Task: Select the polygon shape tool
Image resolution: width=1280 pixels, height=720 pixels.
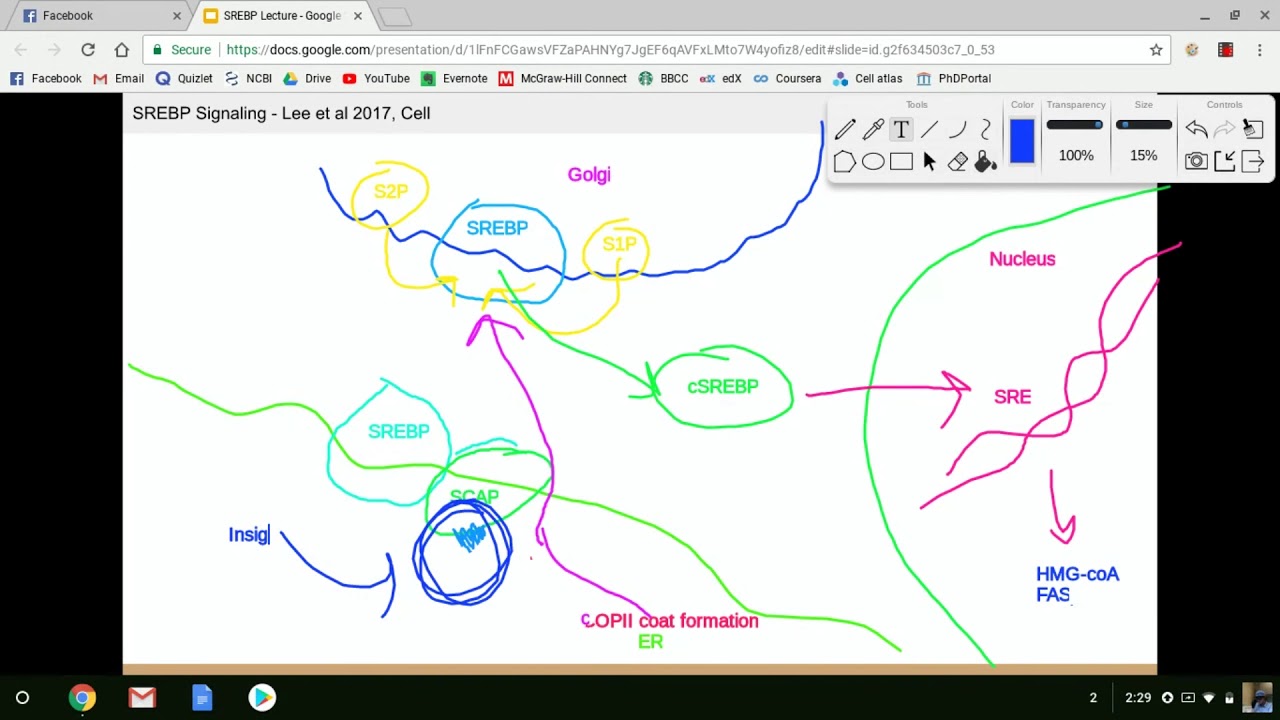Action: (845, 161)
